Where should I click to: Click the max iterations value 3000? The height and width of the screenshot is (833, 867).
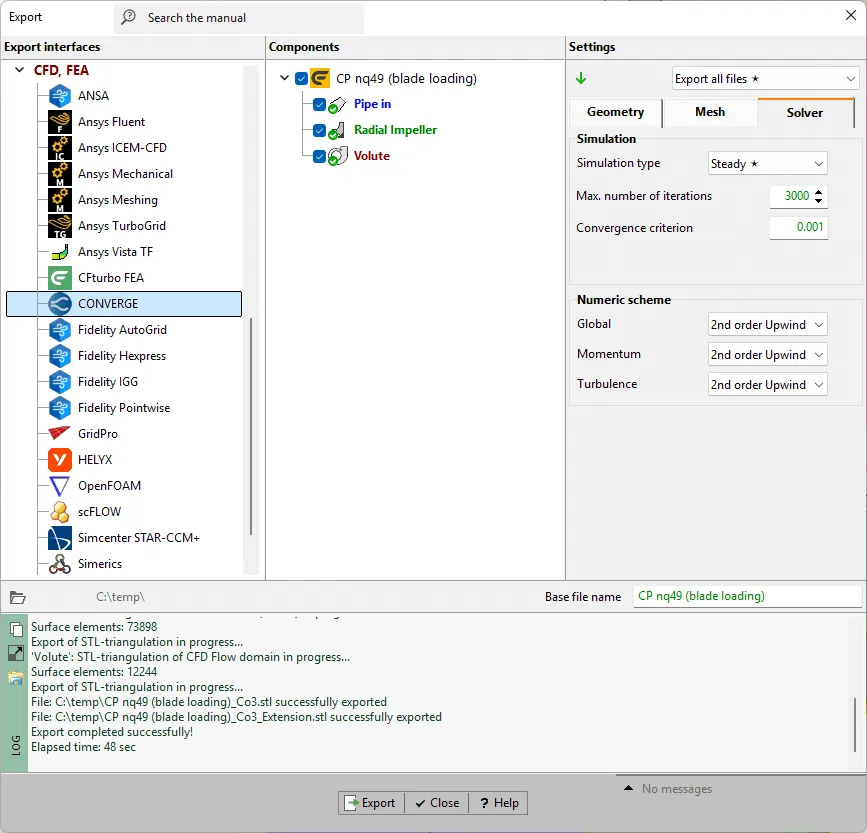(x=797, y=196)
